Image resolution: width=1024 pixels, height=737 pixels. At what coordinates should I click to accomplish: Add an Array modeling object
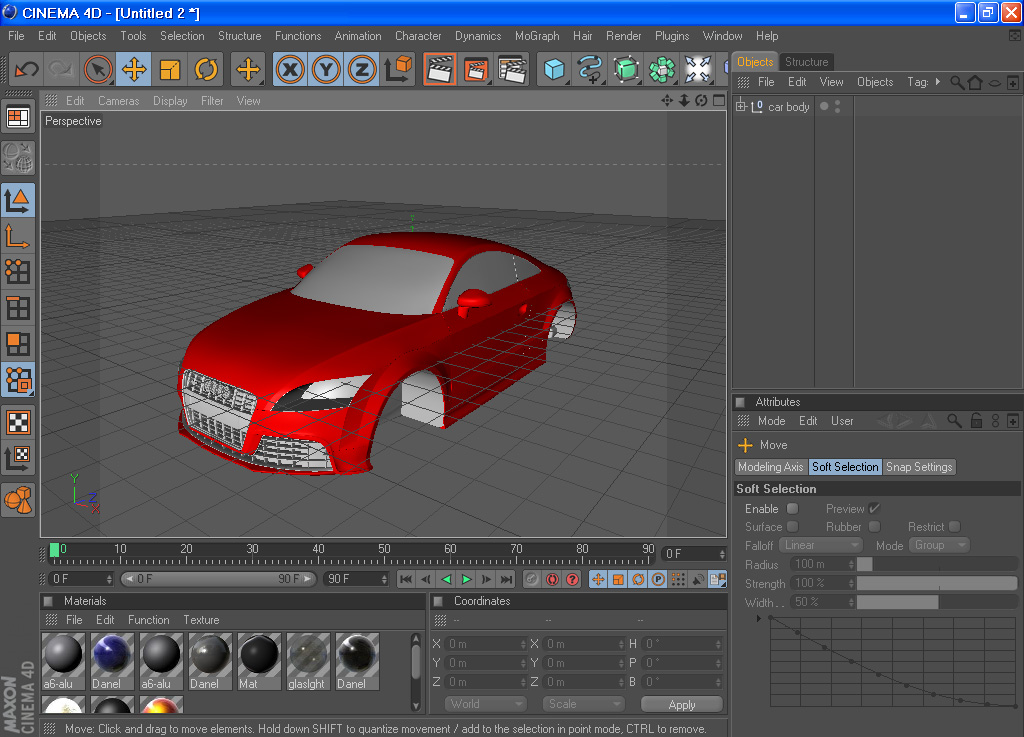tap(662, 69)
